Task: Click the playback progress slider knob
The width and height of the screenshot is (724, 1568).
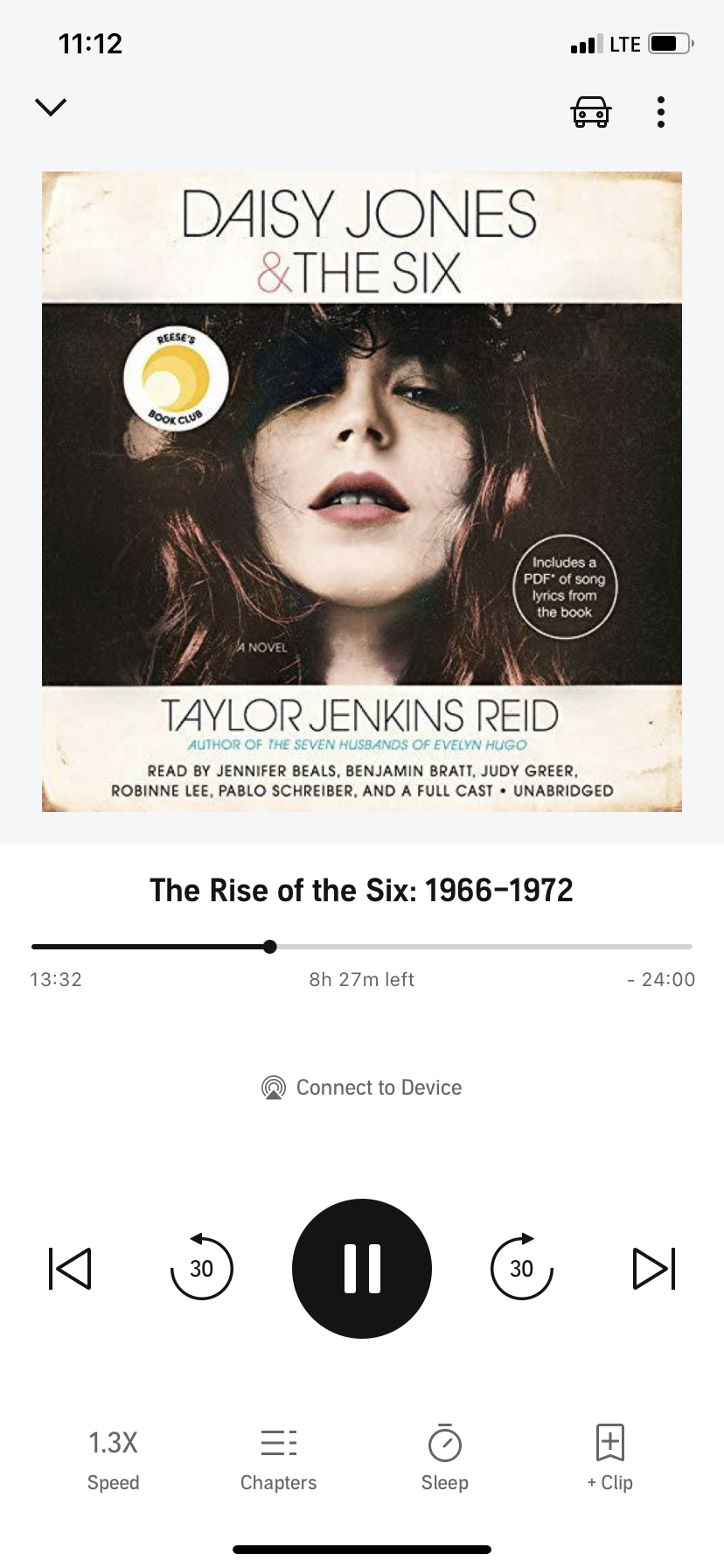Action: (270, 946)
